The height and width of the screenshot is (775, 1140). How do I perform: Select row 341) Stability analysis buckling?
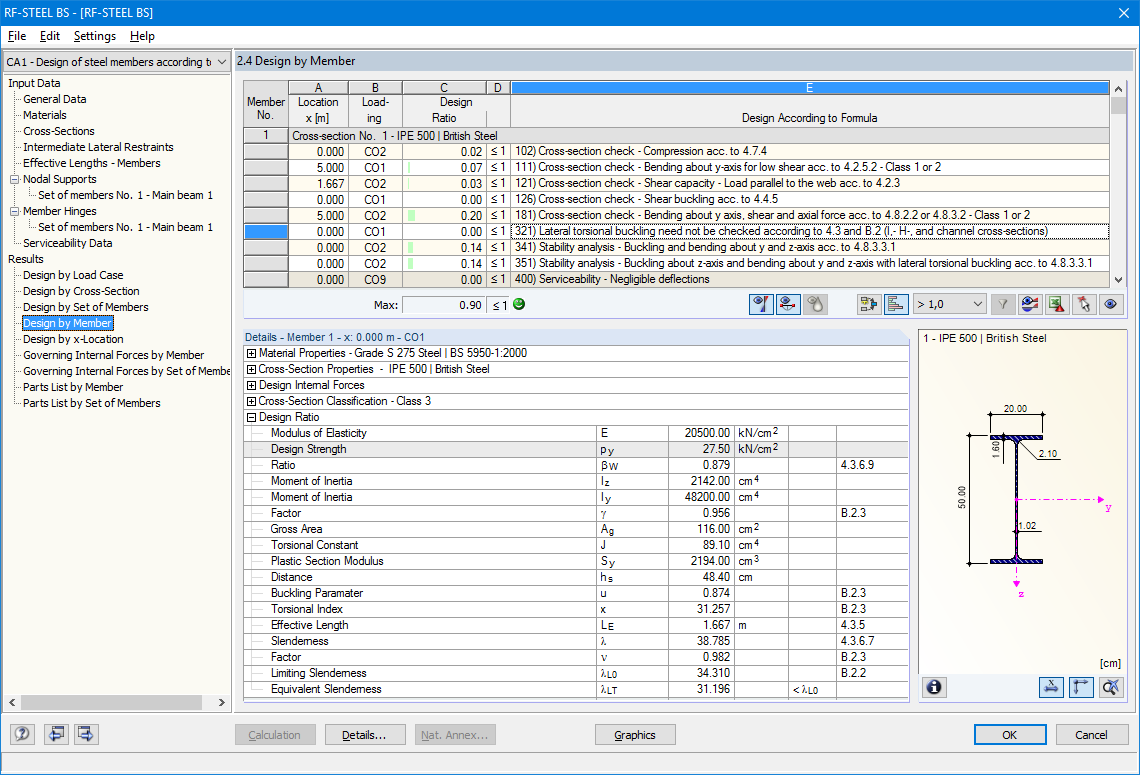pos(677,247)
